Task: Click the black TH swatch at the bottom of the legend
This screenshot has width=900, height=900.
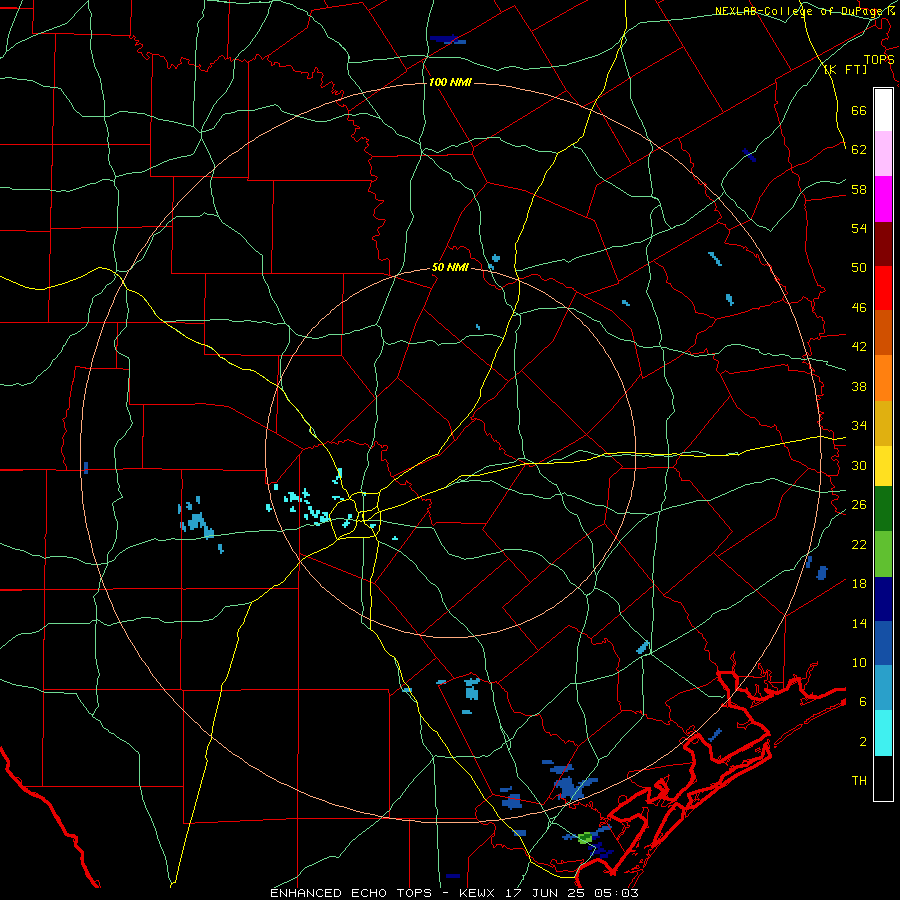Action: click(x=883, y=778)
